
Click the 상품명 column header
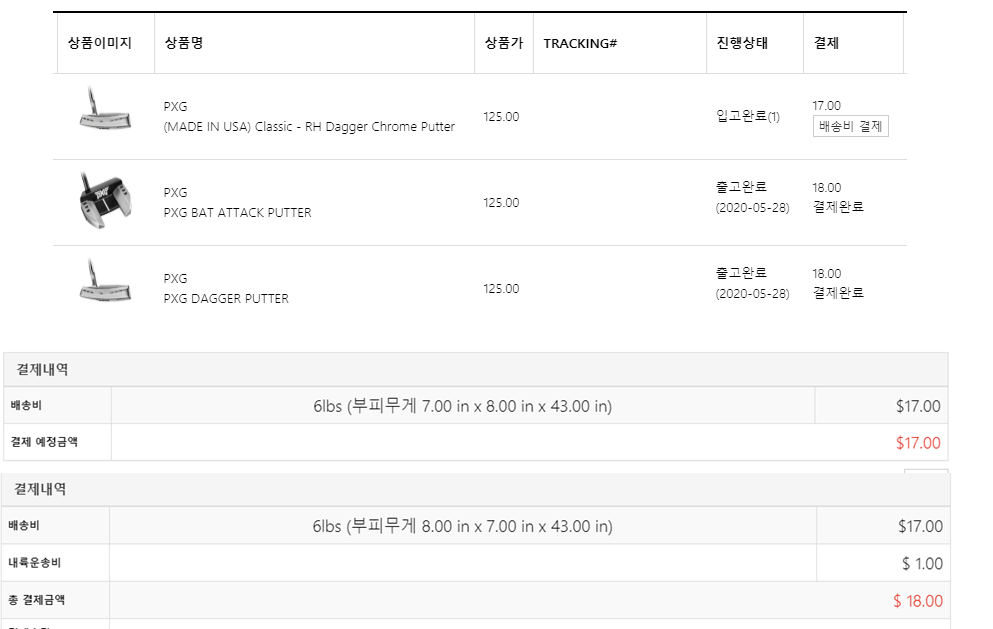(x=184, y=43)
